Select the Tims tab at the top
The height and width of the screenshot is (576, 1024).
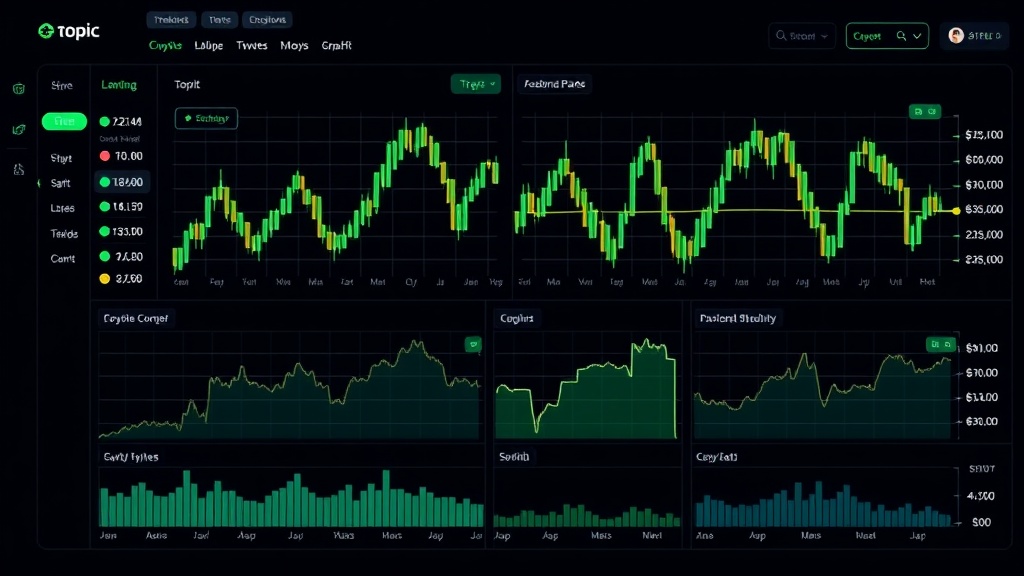(x=219, y=20)
